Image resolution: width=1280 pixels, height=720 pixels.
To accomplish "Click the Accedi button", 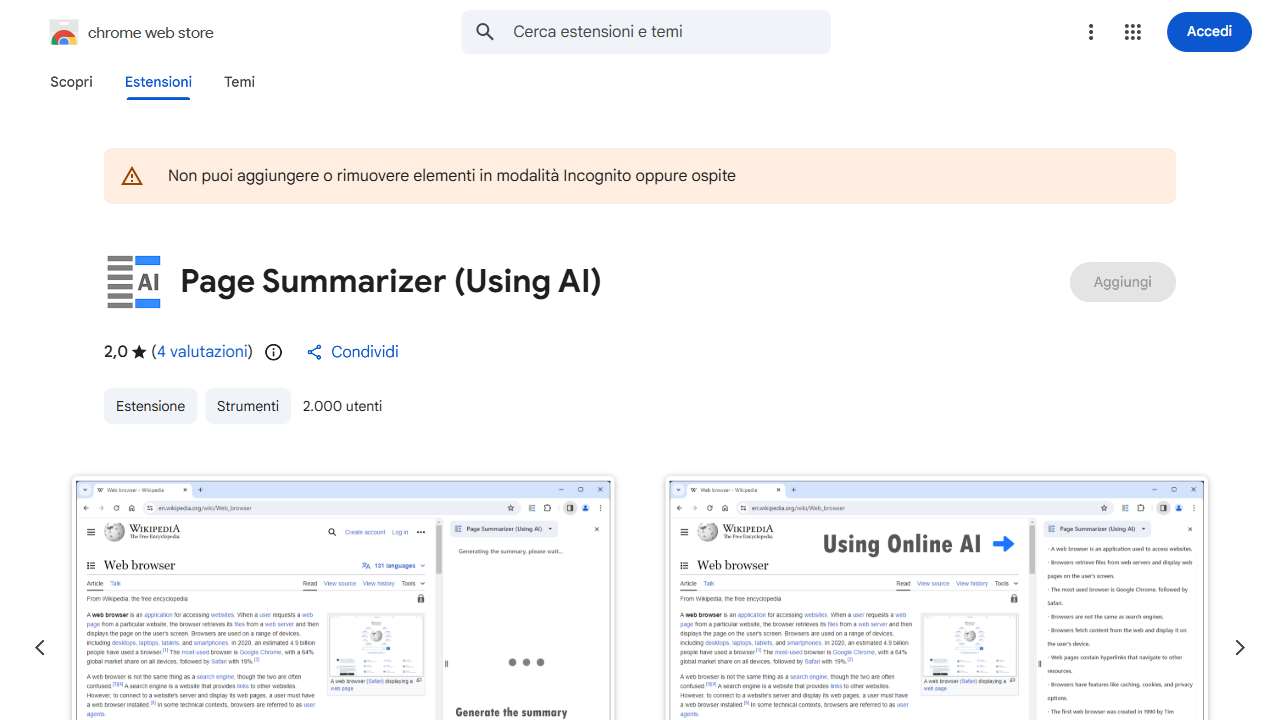I will point(1209,31).
